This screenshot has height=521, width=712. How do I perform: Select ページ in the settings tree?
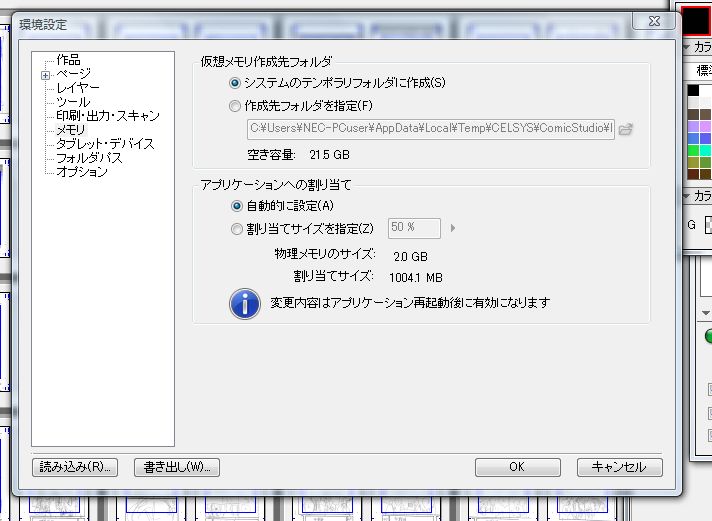click(74, 73)
